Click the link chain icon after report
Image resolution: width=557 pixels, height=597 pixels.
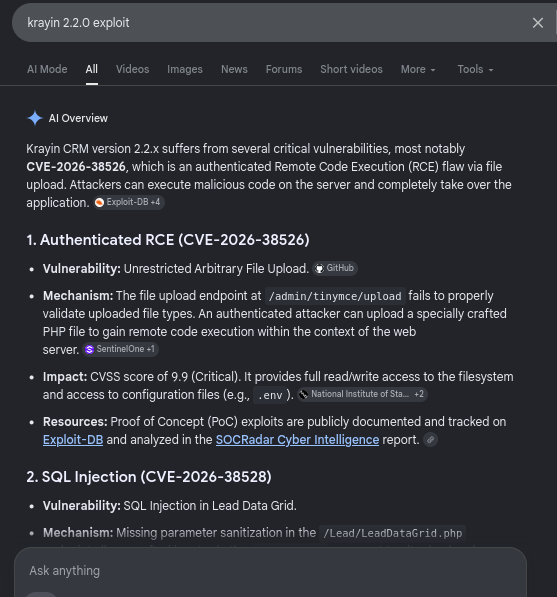coord(430,440)
